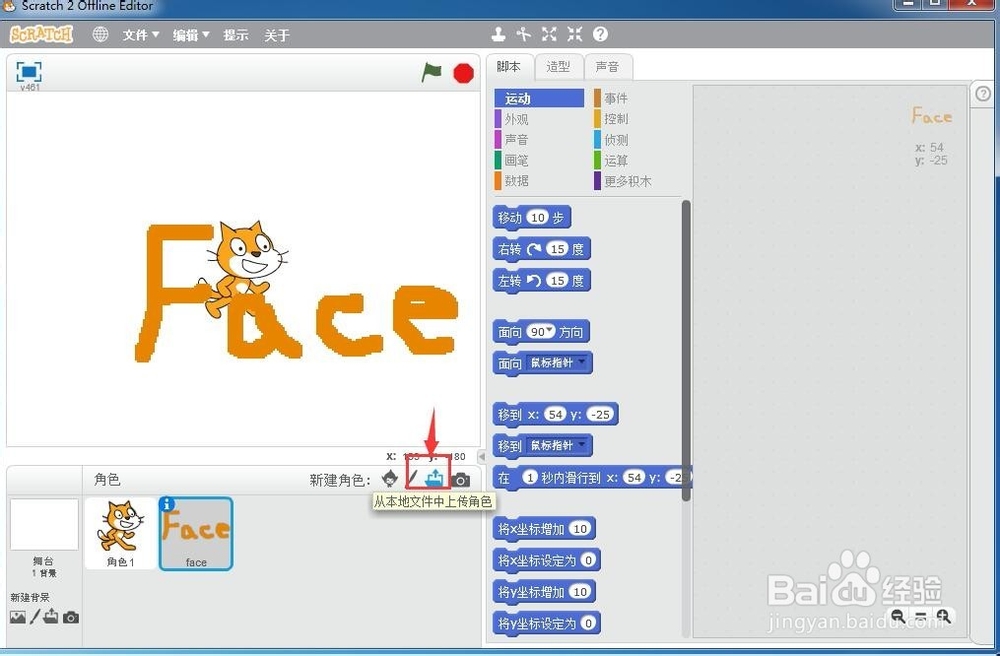Select the face sprite thumbnail

point(196,534)
